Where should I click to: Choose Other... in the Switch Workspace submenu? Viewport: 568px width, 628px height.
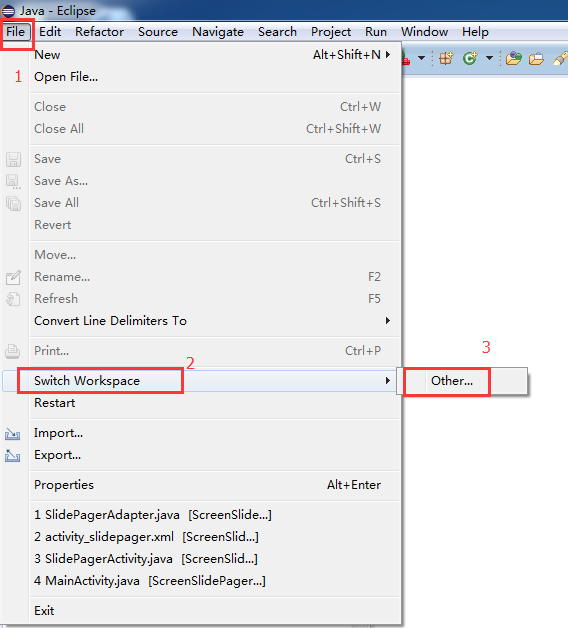pos(462,381)
